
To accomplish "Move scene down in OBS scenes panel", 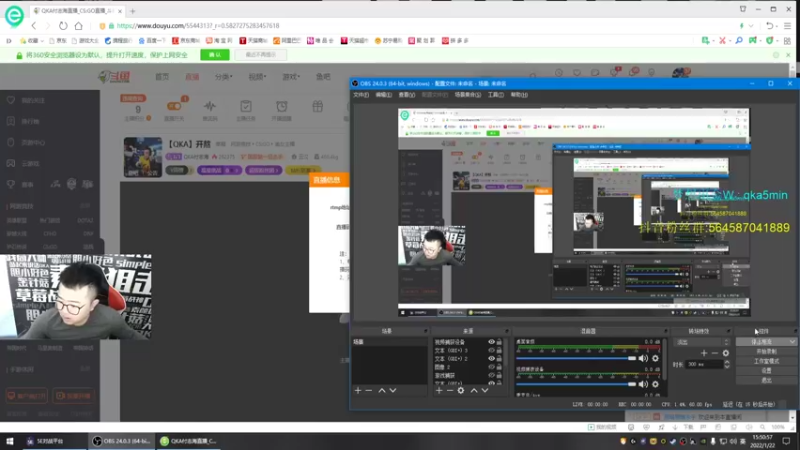I will point(393,390).
